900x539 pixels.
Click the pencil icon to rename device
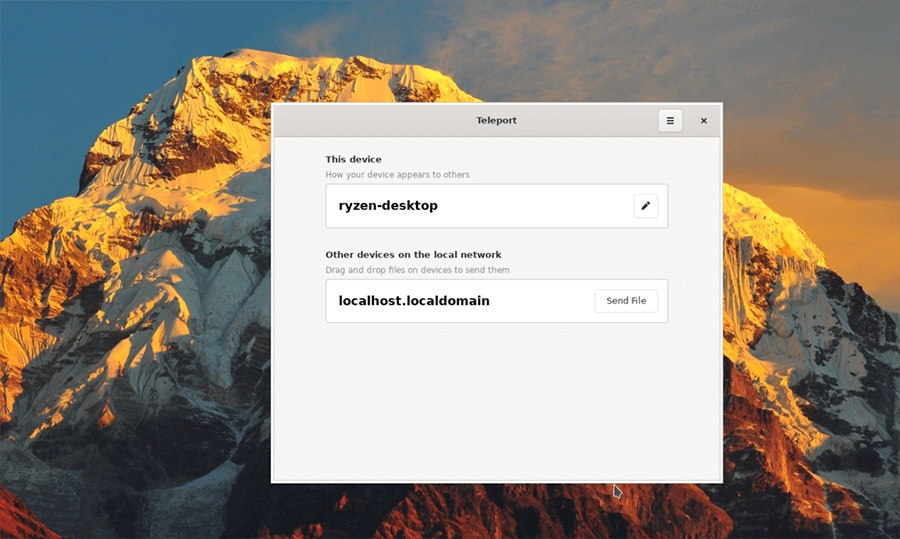646,206
